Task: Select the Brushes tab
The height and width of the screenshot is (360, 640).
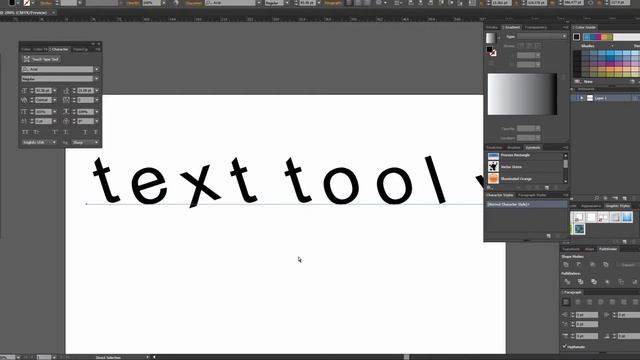Action: coord(513,147)
